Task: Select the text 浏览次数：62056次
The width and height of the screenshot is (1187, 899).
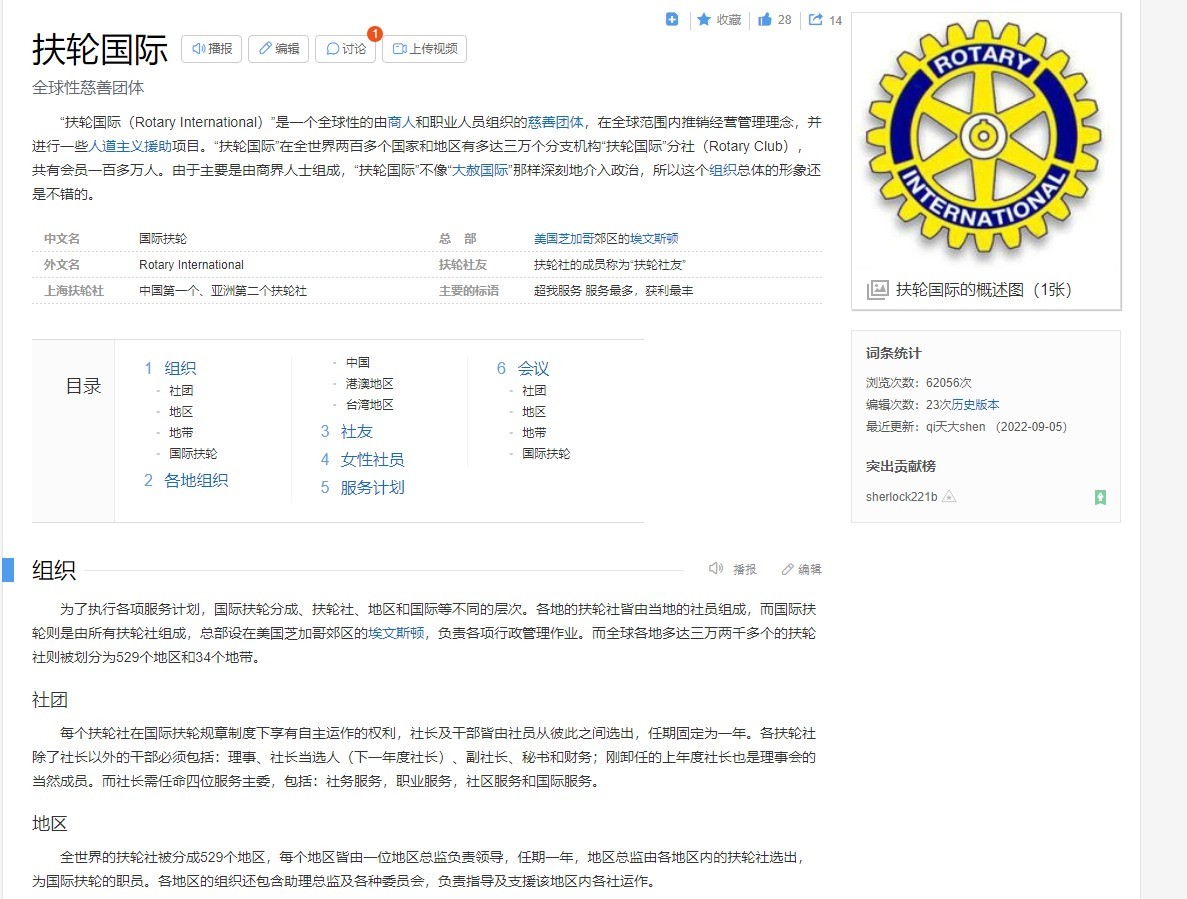Action: click(918, 383)
